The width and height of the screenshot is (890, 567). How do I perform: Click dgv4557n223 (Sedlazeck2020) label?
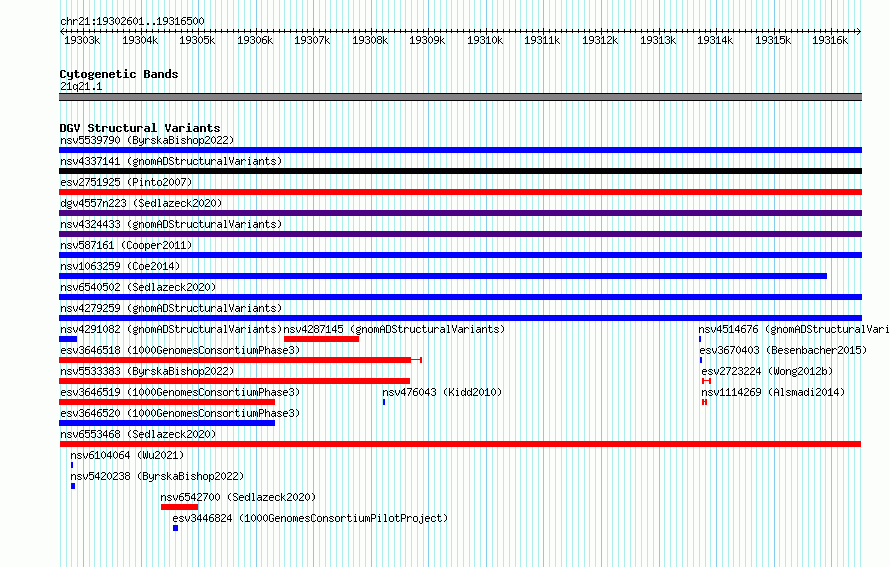(141, 203)
